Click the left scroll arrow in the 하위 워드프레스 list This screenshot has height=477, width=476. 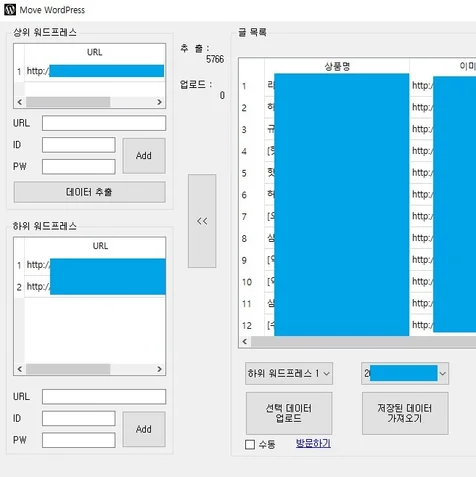pyautogui.click(x=20, y=369)
